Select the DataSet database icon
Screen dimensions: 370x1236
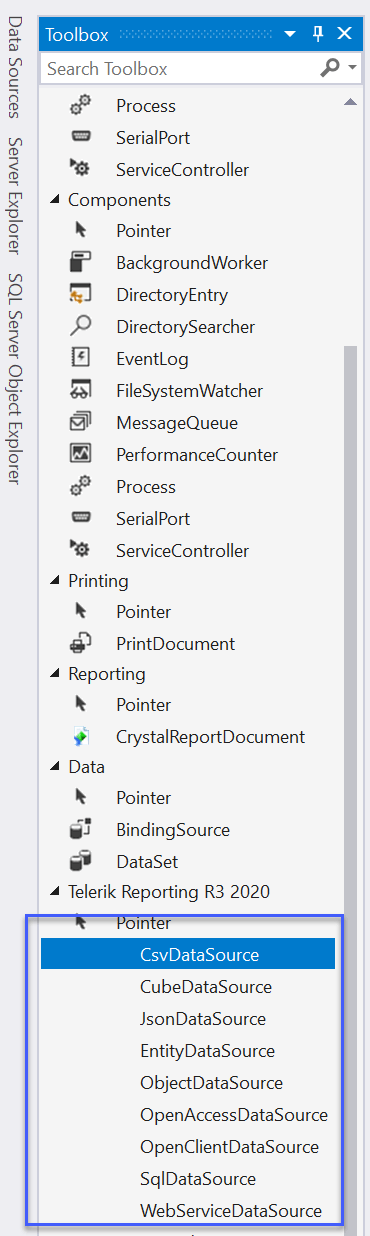coord(81,862)
